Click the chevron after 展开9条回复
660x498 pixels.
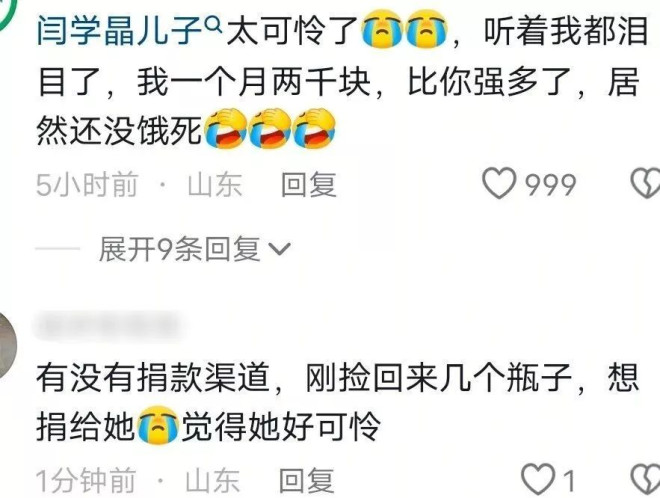(x=279, y=249)
